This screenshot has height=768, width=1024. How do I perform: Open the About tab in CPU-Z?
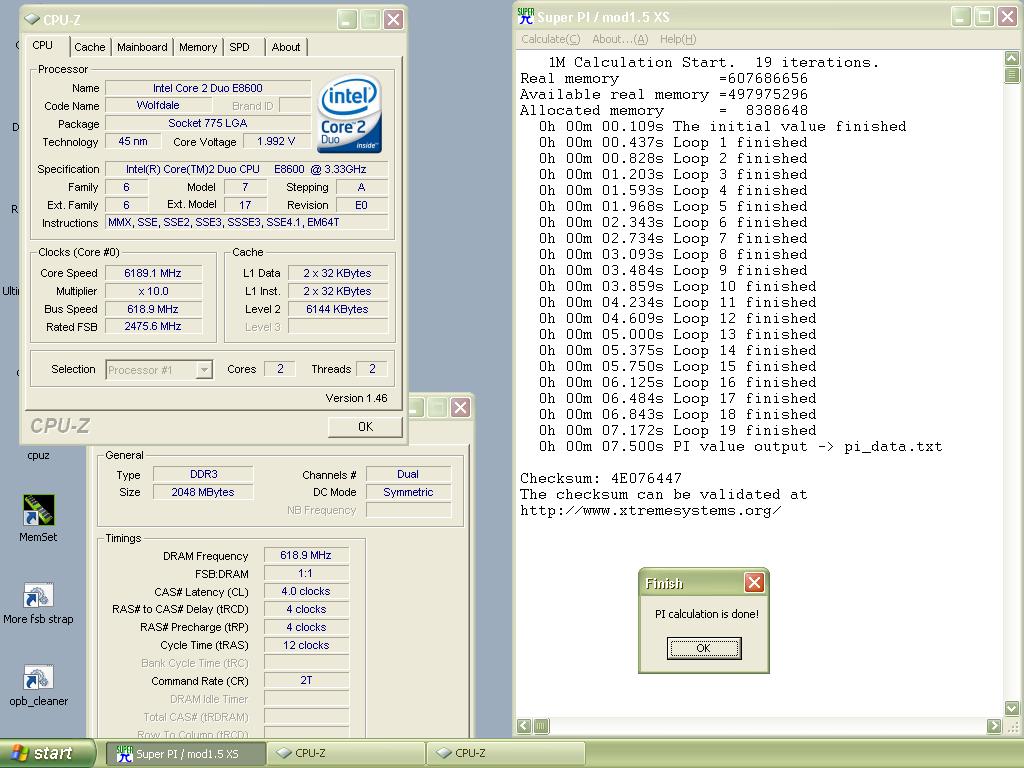285,47
